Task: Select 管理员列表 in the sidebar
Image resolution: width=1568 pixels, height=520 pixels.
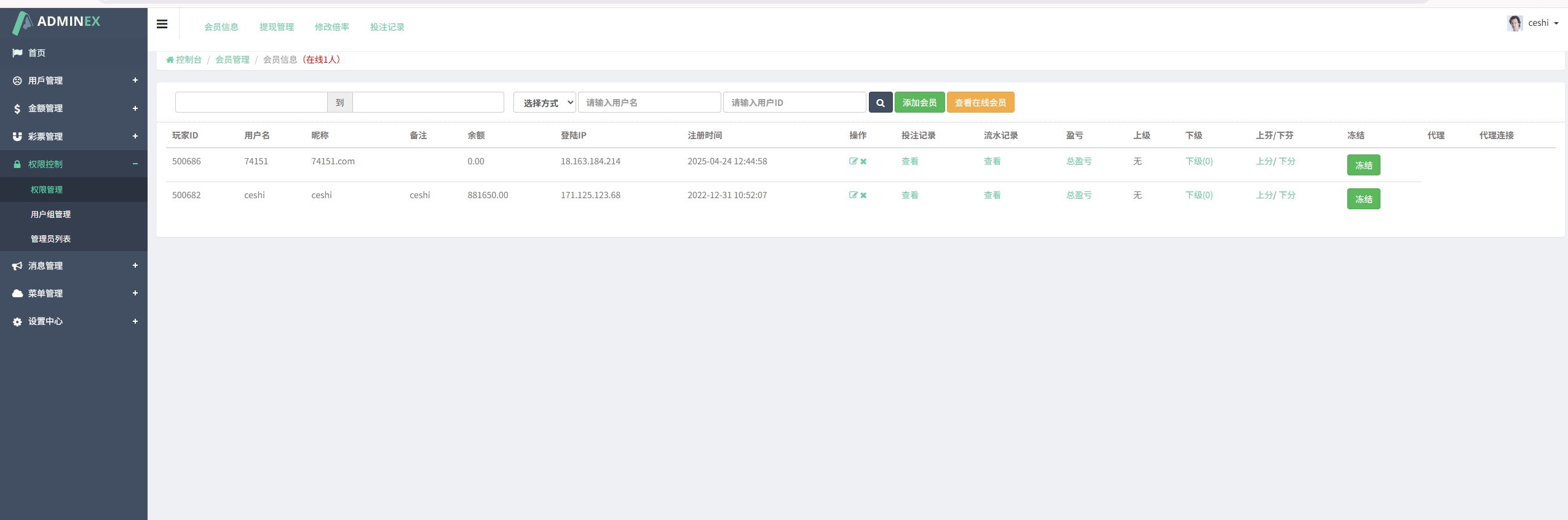Action: [x=51, y=239]
